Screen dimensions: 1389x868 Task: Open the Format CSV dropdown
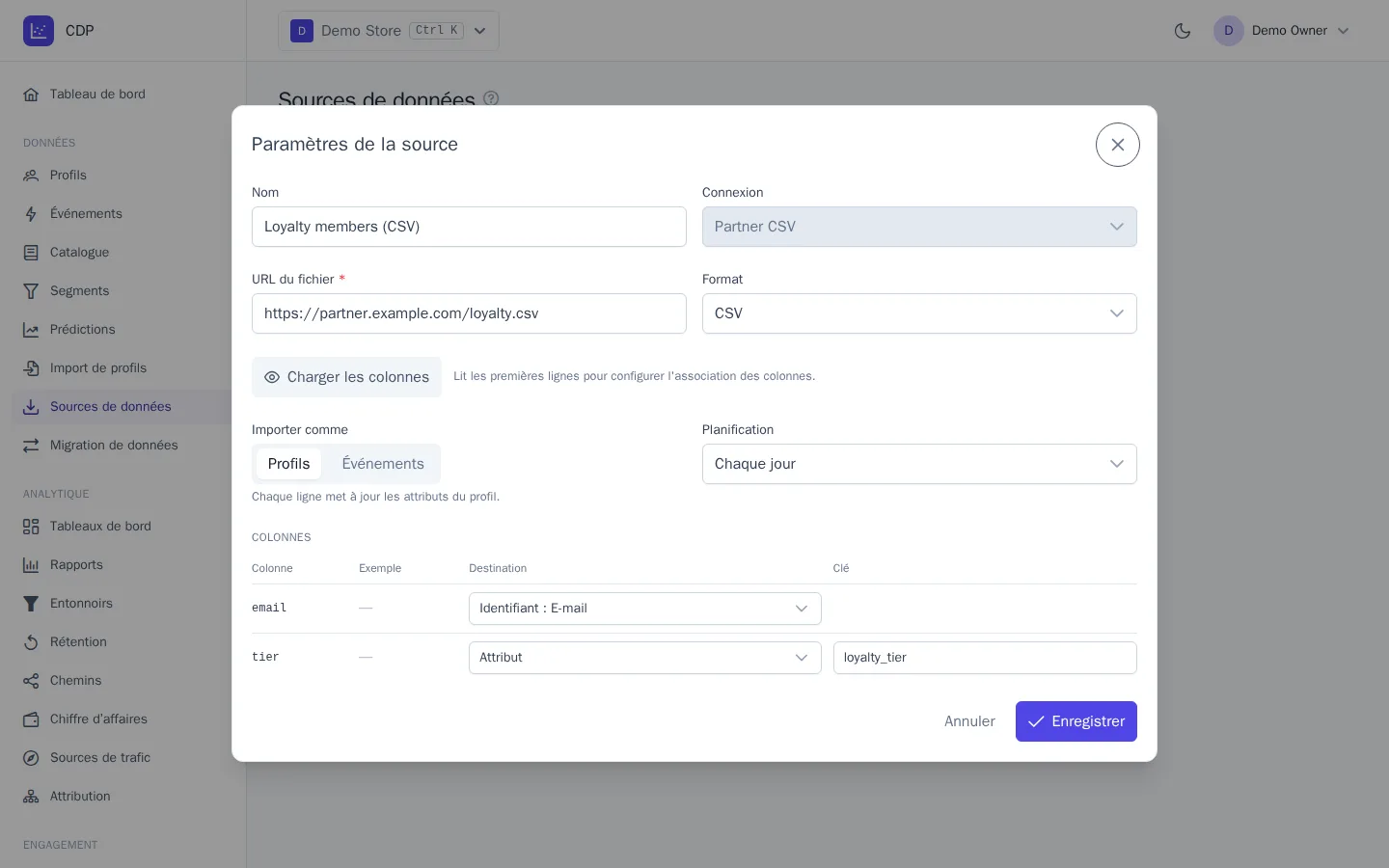pos(919,313)
